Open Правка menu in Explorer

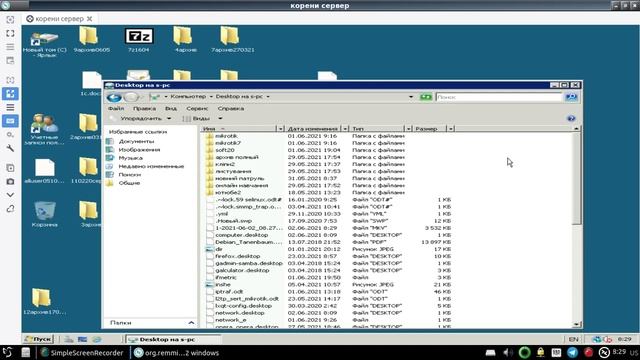pyautogui.click(x=144, y=109)
